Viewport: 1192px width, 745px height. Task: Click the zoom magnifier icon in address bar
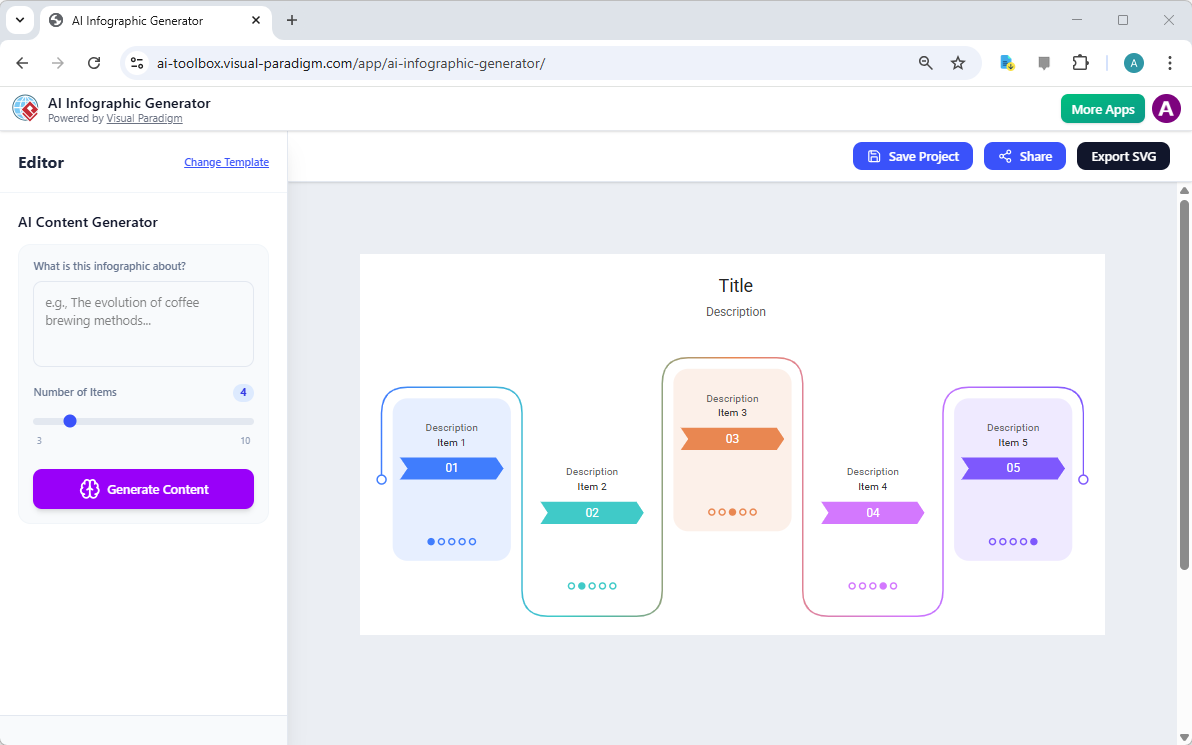click(x=925, y=62)
